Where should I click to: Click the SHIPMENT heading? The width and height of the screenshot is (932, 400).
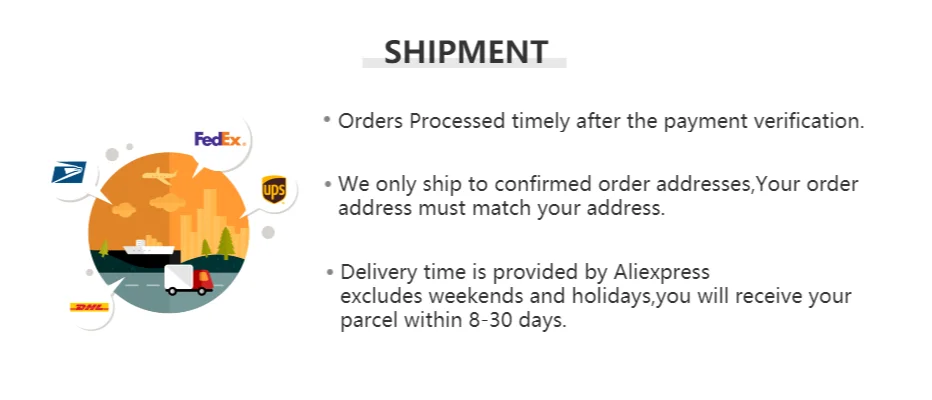click(x=465, y=52)
